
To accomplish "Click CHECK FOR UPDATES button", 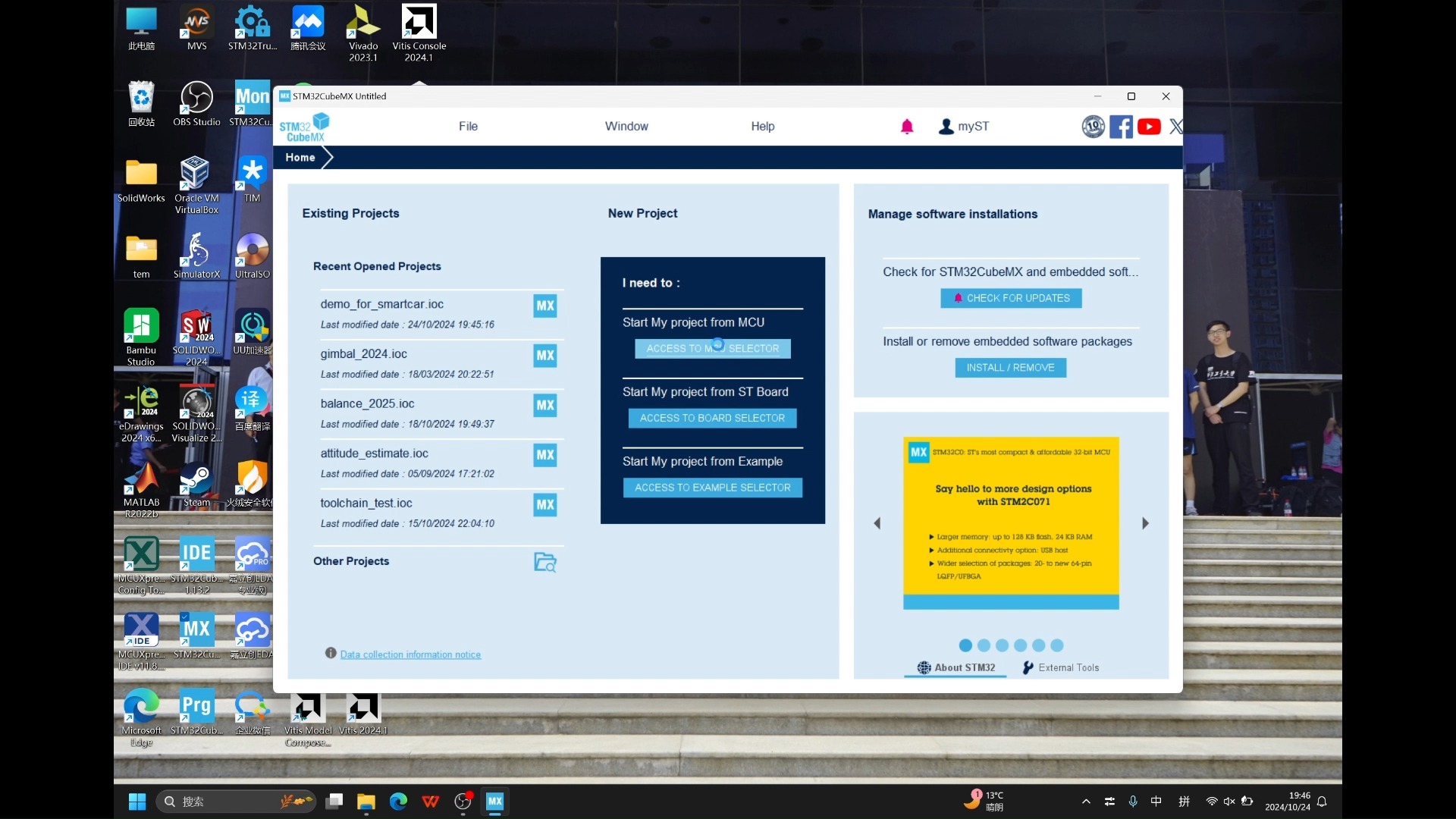I will tap(1011, 298).
